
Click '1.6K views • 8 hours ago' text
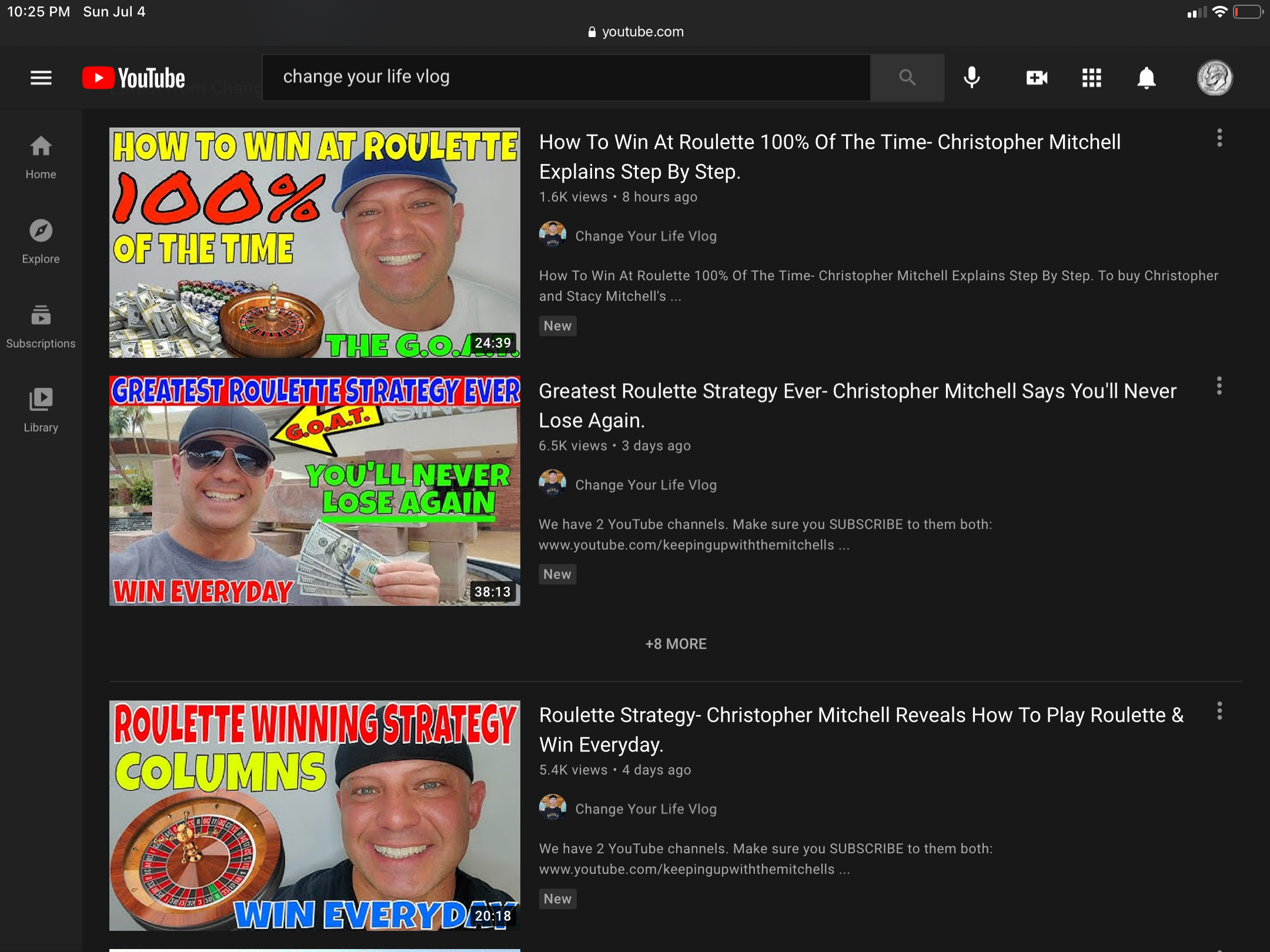(x=618, y=197)
